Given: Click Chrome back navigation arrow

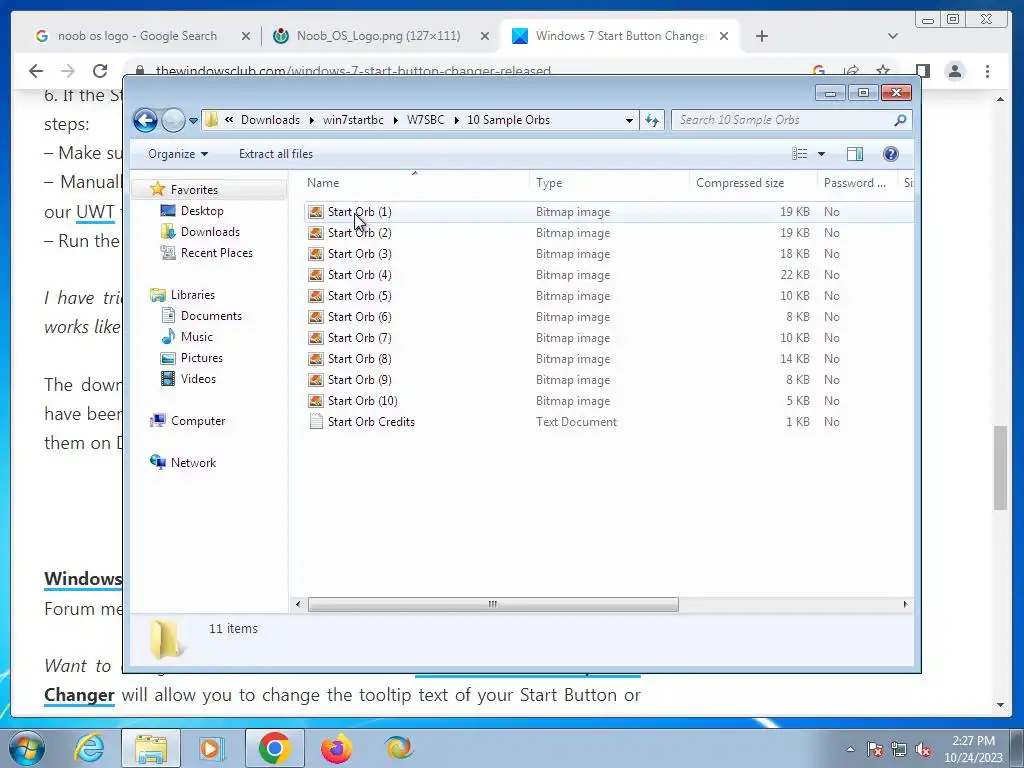Looking at the screenshot, I should tap(36, 71).
